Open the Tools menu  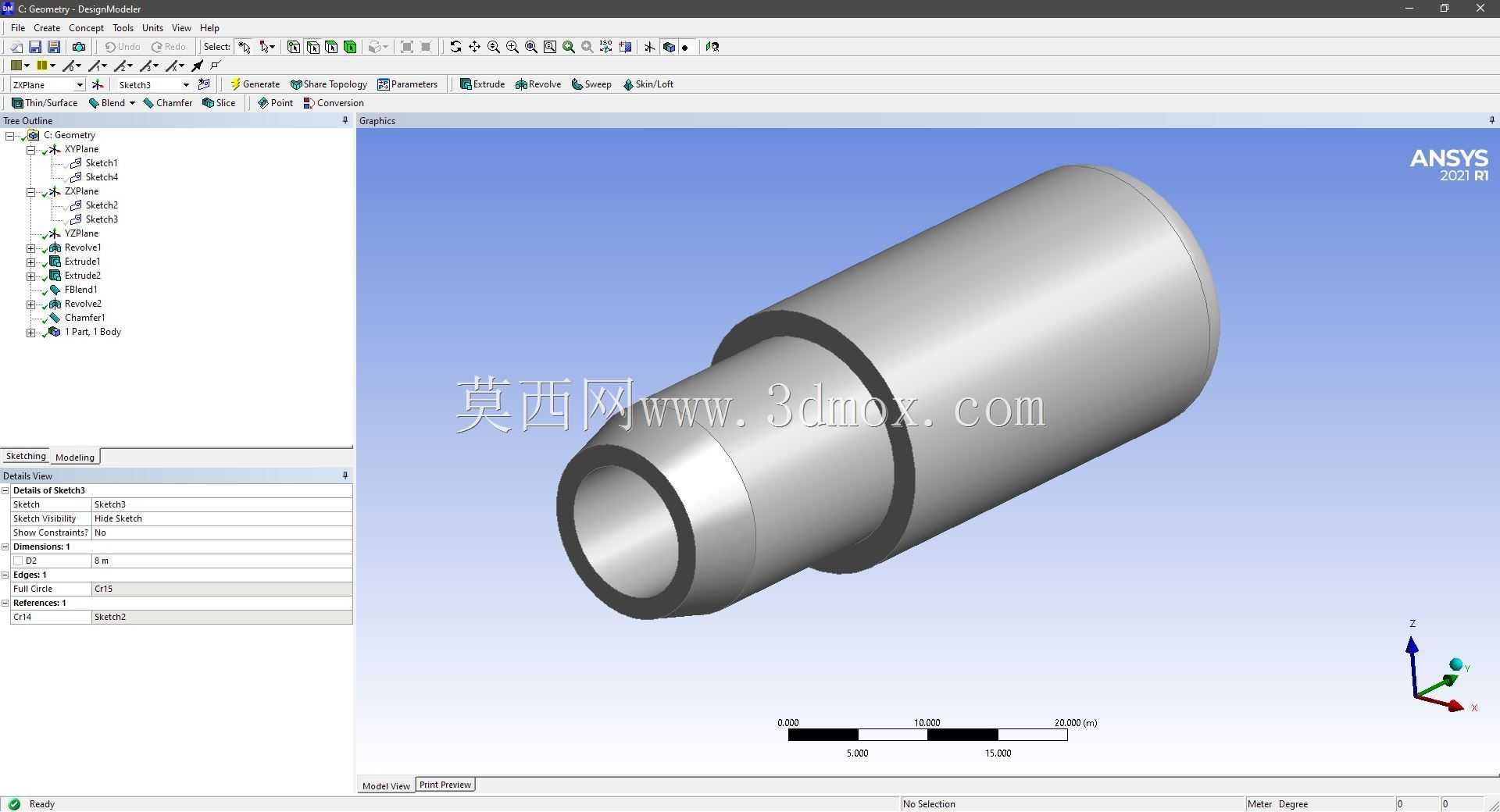click(123, 27)
